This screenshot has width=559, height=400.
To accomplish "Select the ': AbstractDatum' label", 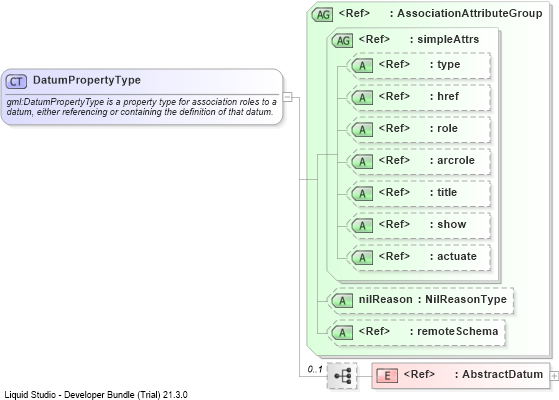I will tap(499, 374).
